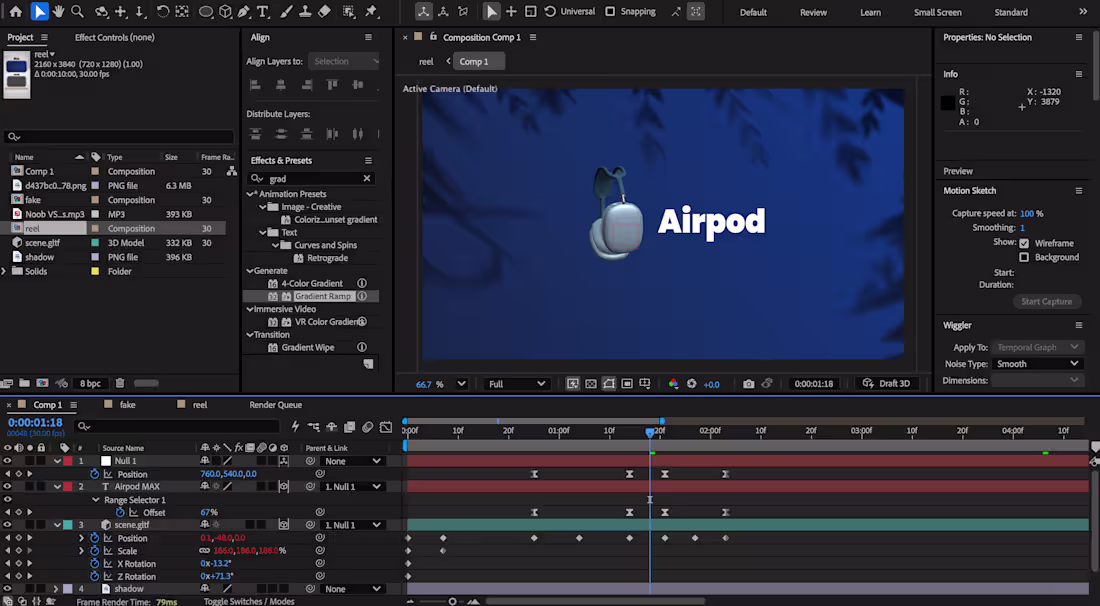Select the Pan Behind anchor point tool
Image resolution: width=1100 pixels, height=606 pixels.
[182, 11]
